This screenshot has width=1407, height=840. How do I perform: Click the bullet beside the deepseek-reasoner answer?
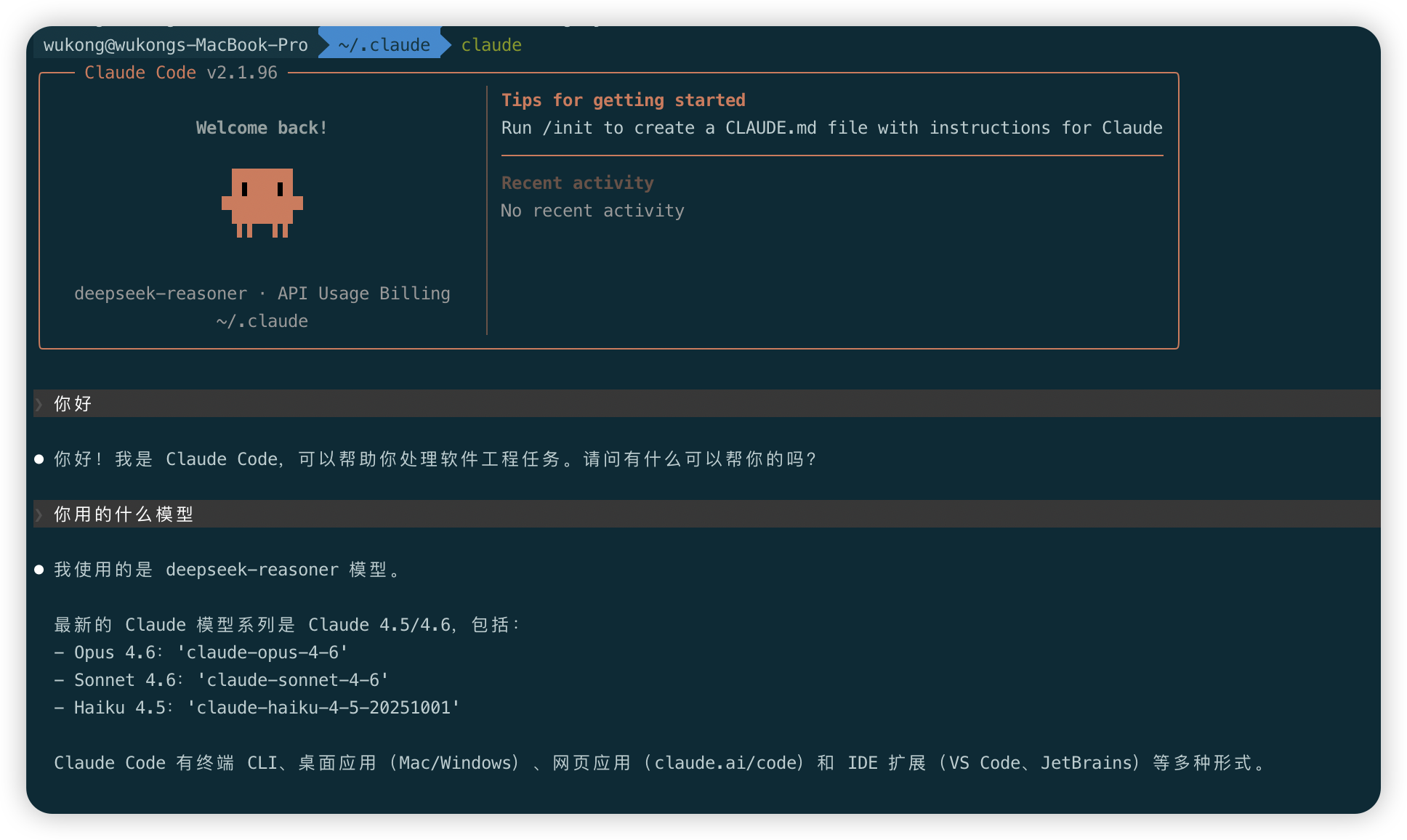point(39,569)
